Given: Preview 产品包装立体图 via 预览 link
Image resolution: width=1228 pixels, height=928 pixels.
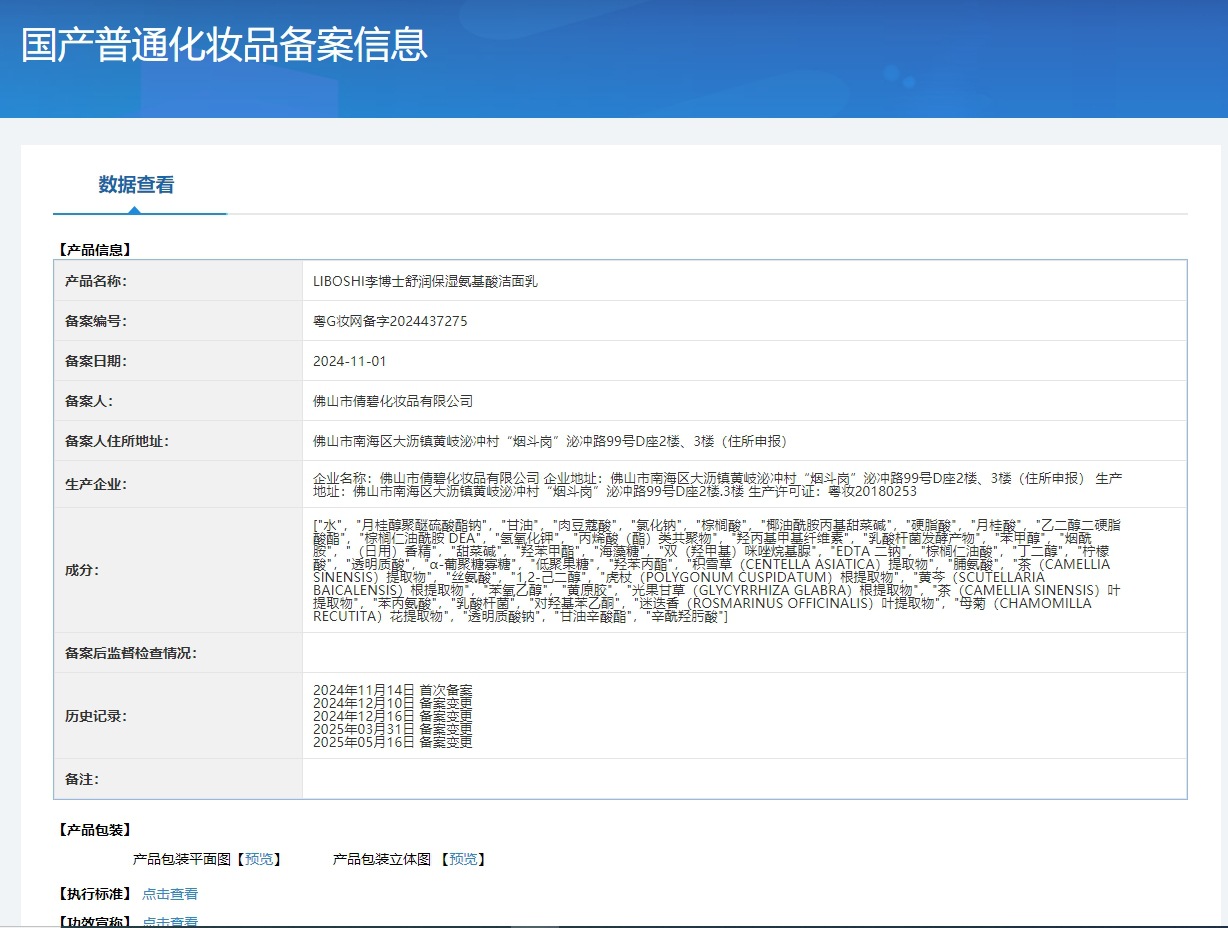Looking at the screenshot, I should 462,859.
